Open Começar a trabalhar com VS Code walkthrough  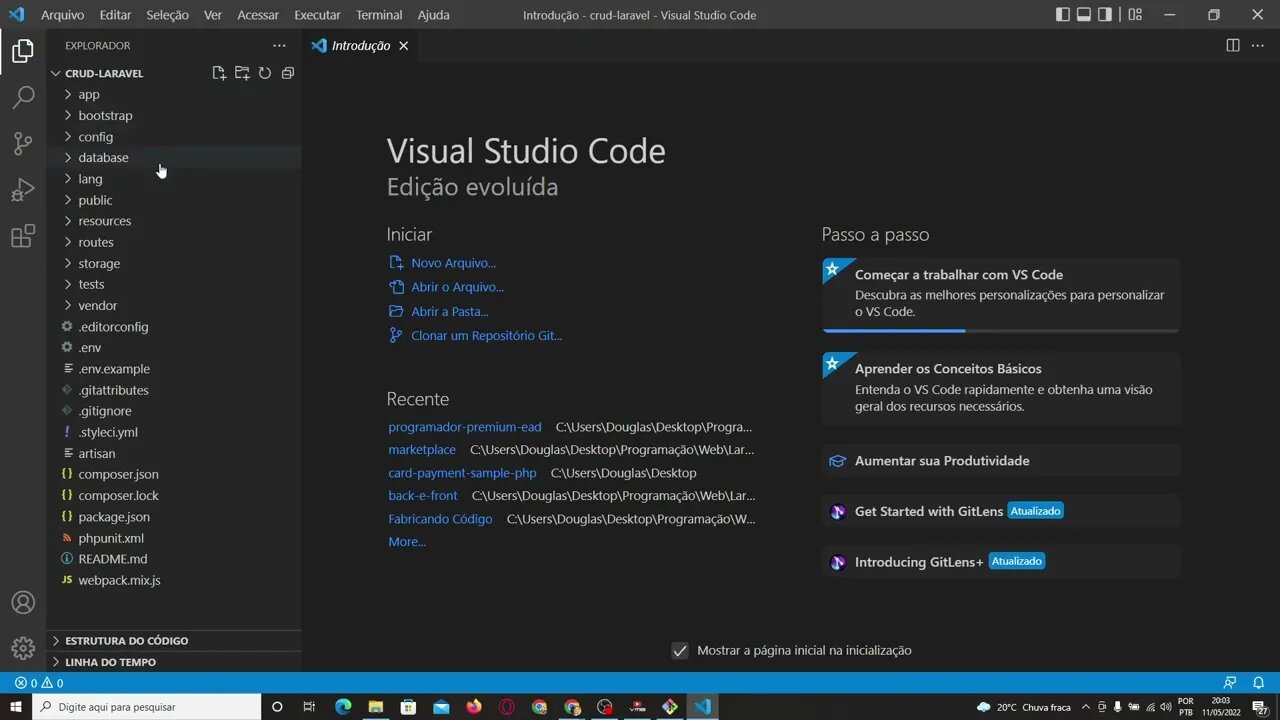click(x=1001, y=295)
